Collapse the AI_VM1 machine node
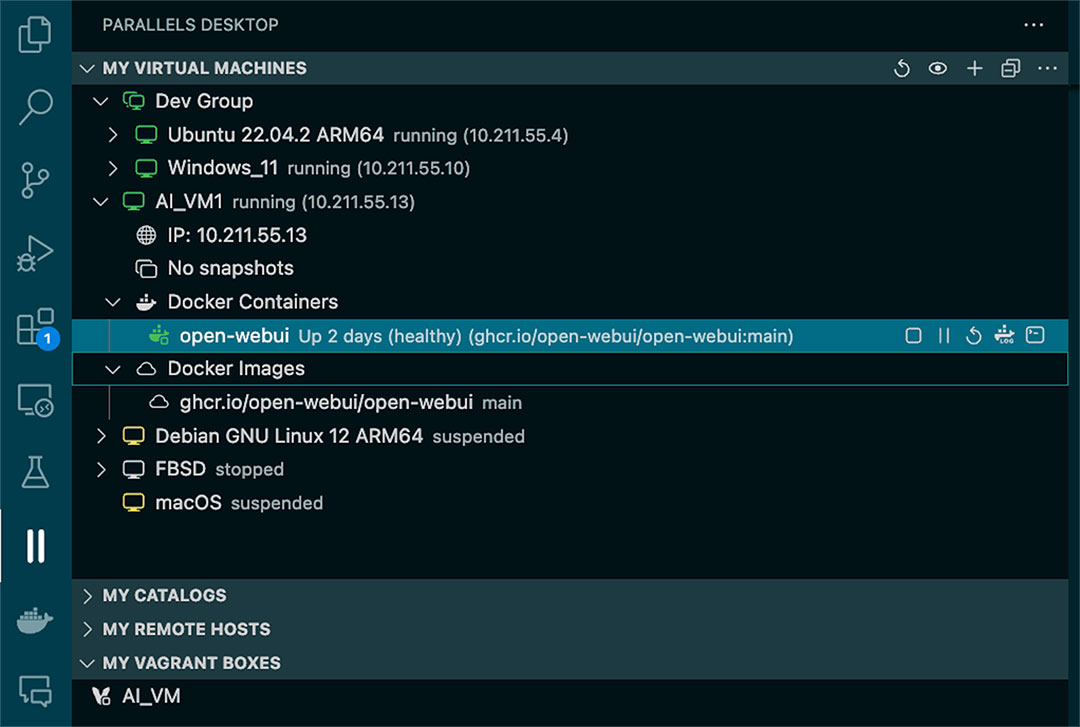Viewport: 1080px width, 727px height. pyautogui.click(x=101, y=202)
